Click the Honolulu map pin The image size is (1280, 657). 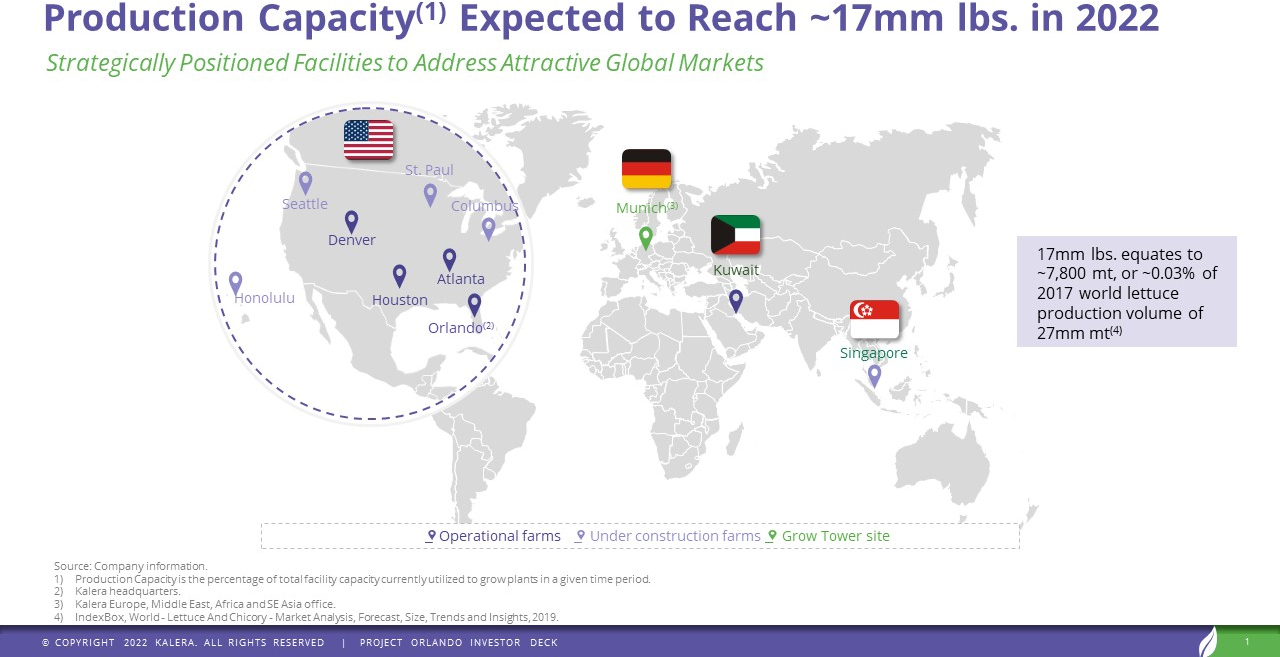(235, 283)
